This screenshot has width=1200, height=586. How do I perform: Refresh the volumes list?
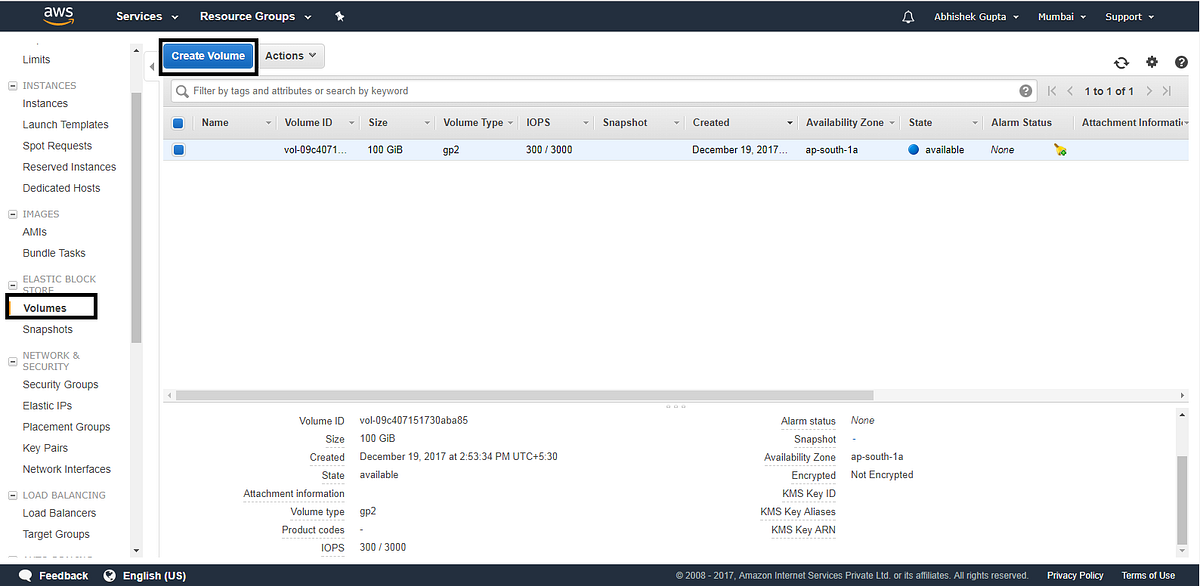[1121, 62]
